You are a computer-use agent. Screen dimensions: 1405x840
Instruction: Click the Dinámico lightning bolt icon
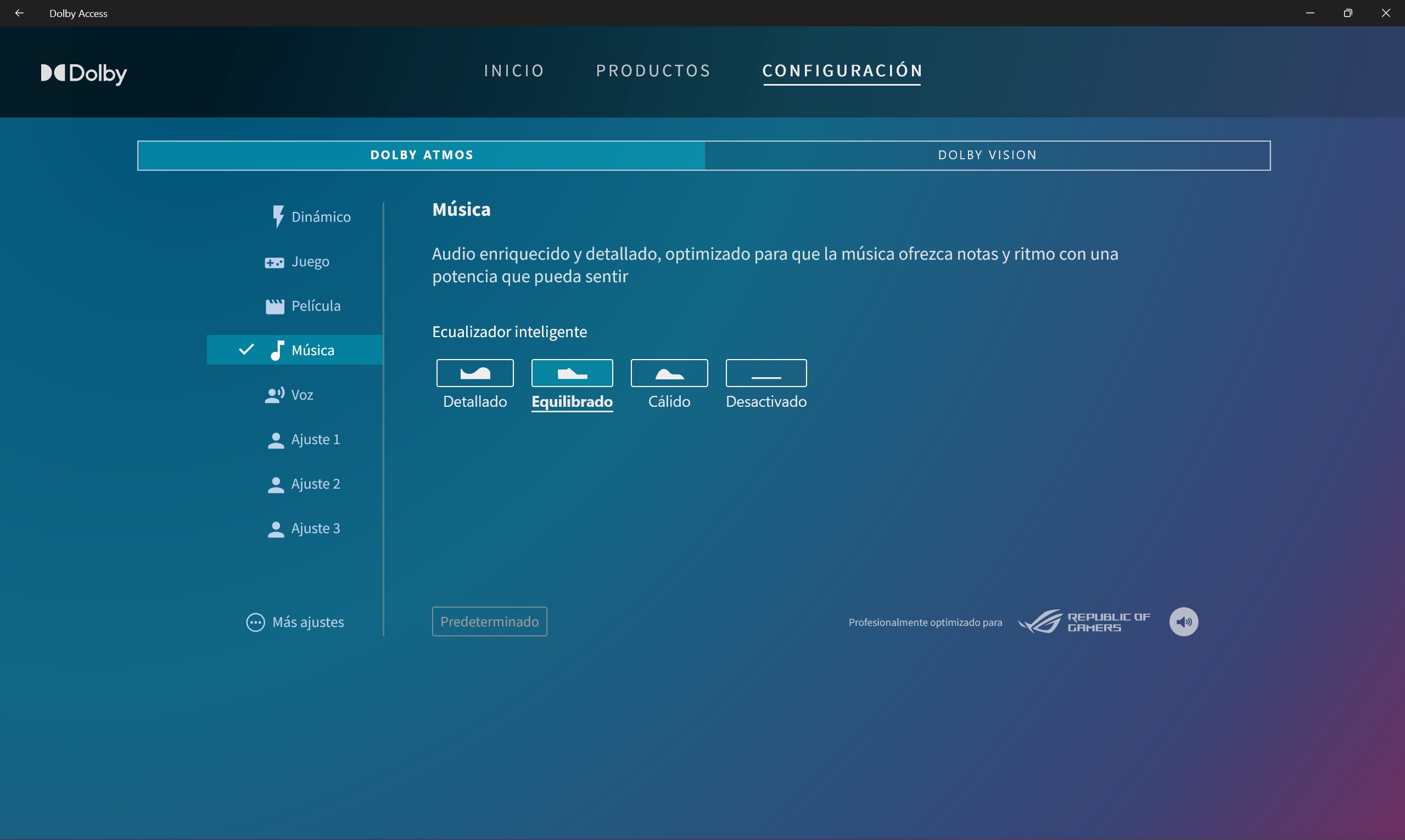pos(277,216)
